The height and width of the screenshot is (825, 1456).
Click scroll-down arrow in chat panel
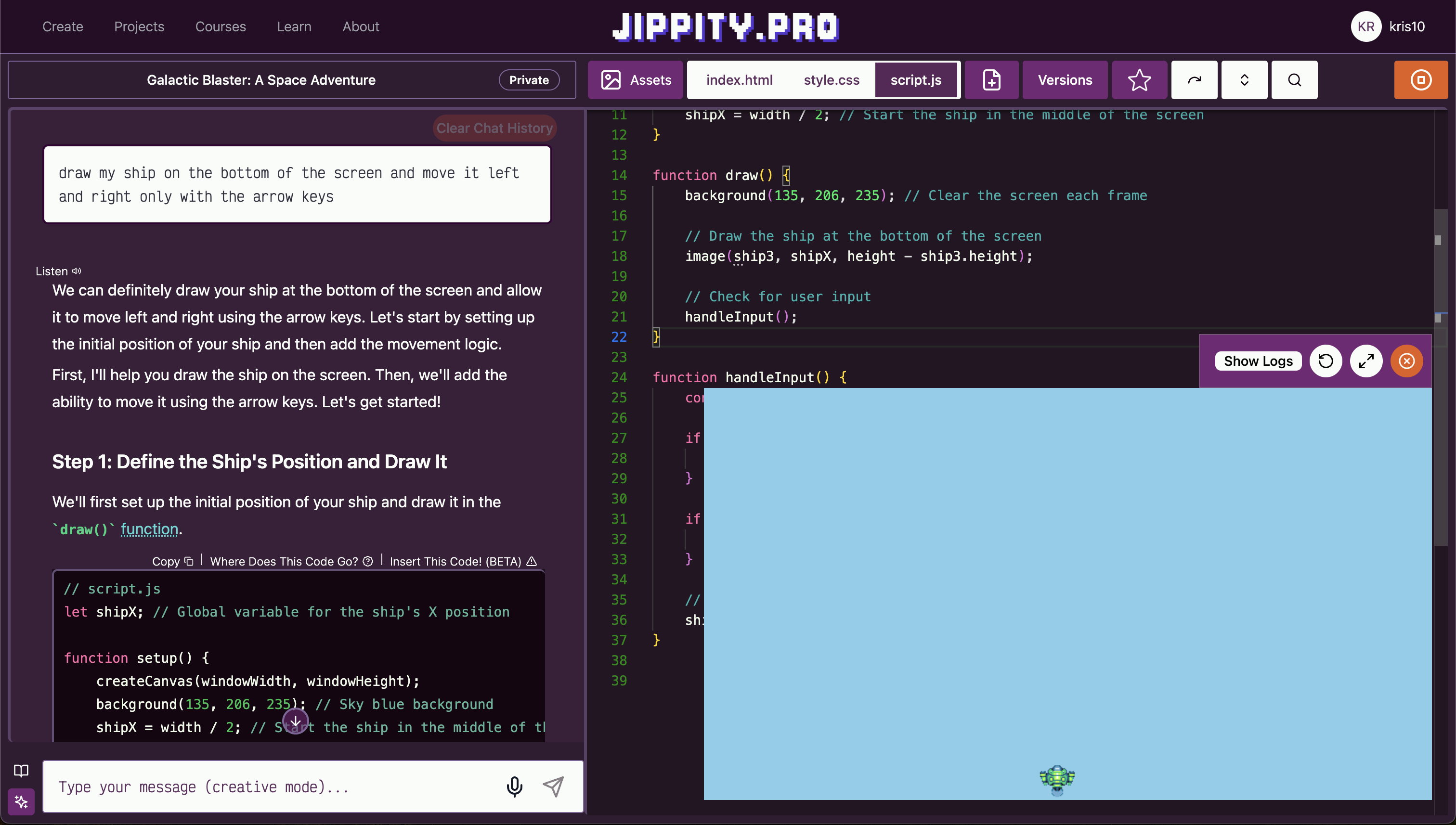click(x=295, y=722)
